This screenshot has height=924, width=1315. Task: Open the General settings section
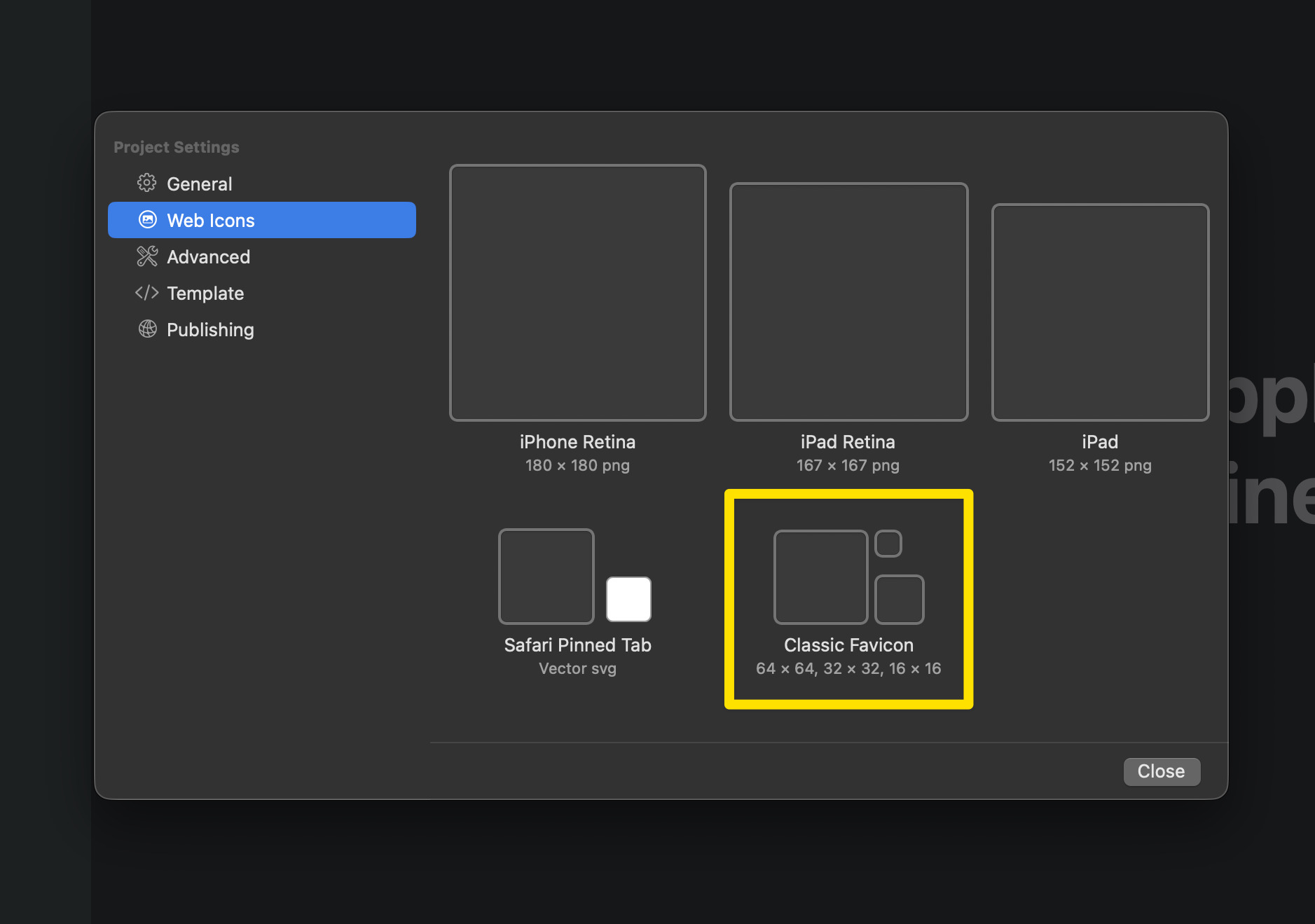(200, 184)
